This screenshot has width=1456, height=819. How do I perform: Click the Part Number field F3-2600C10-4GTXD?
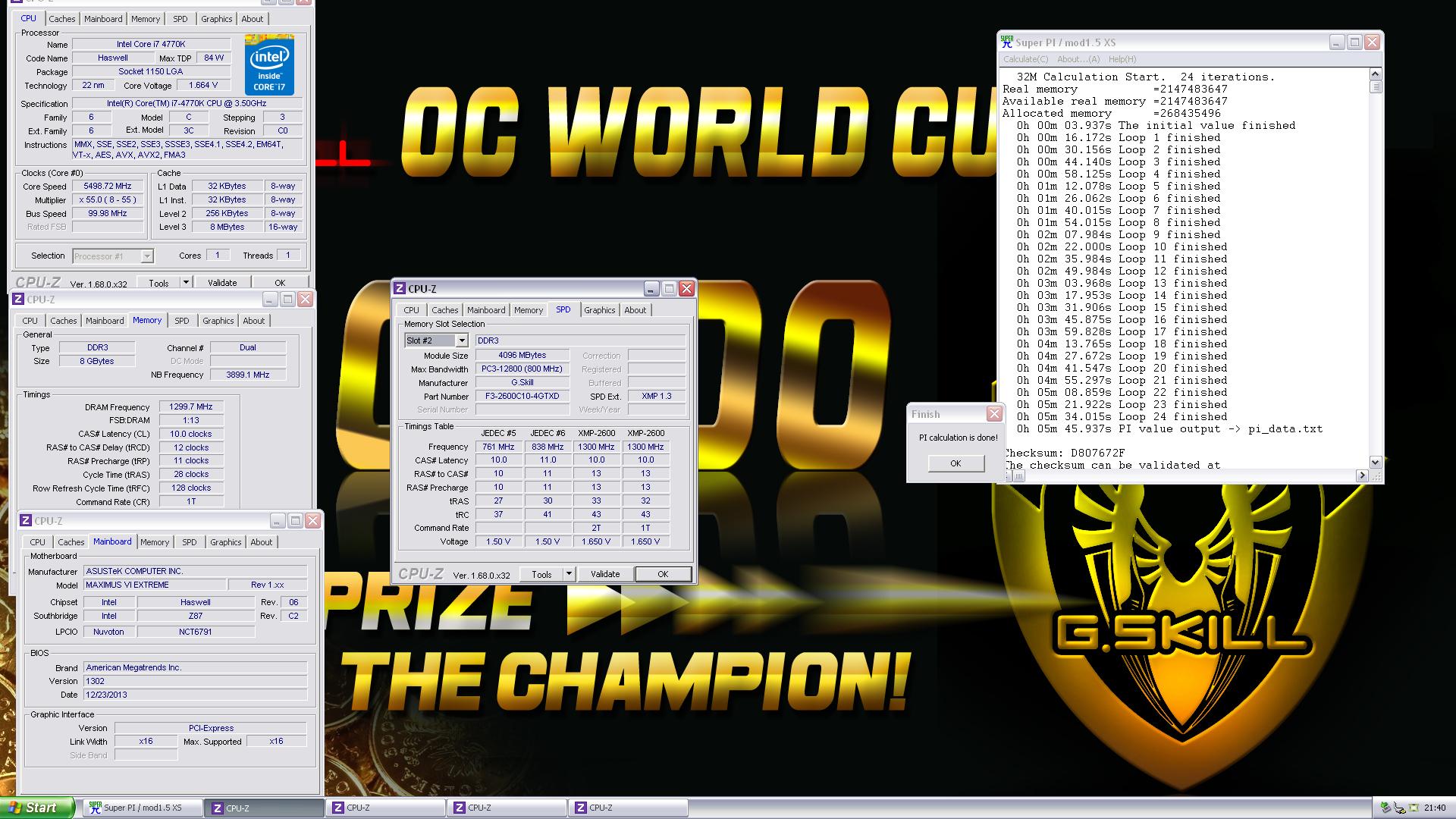(x=522, y=397)
